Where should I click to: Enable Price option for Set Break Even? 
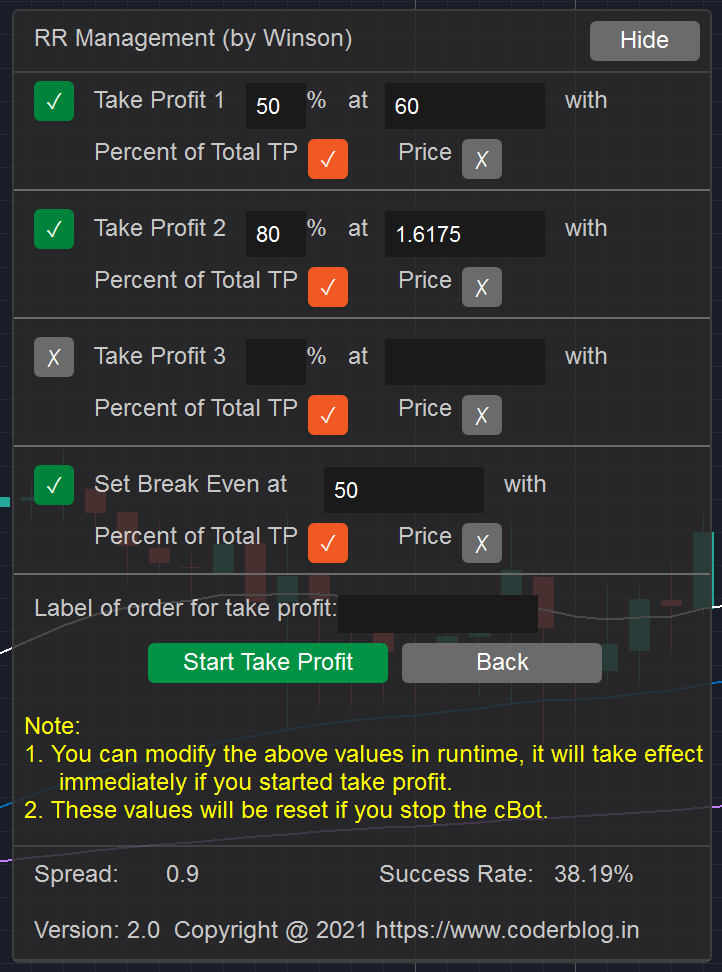pos(482,543)
